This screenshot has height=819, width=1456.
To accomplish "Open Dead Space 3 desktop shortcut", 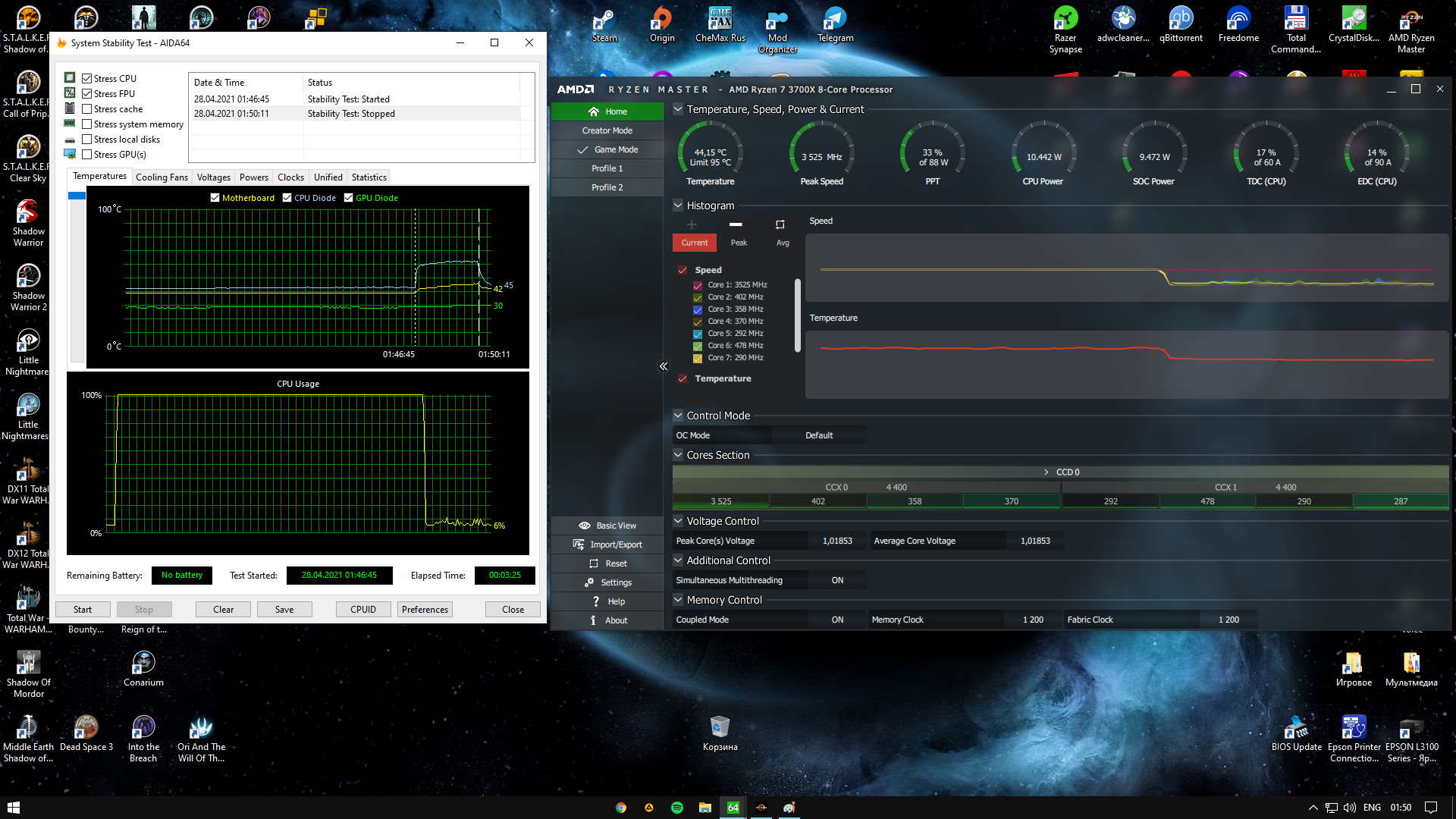I will 86,733.
